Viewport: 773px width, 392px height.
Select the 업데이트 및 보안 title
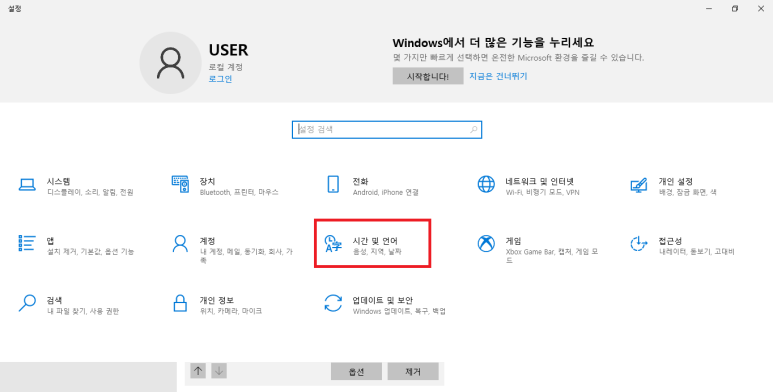click(x=382, y=300)
